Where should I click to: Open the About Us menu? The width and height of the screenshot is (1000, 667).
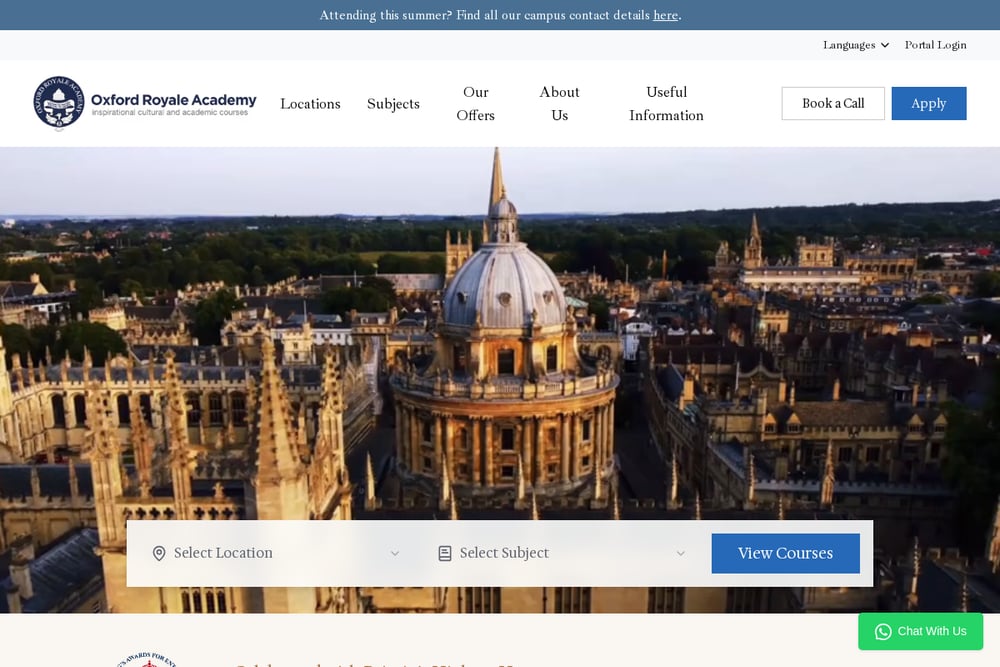coord(559,103)
